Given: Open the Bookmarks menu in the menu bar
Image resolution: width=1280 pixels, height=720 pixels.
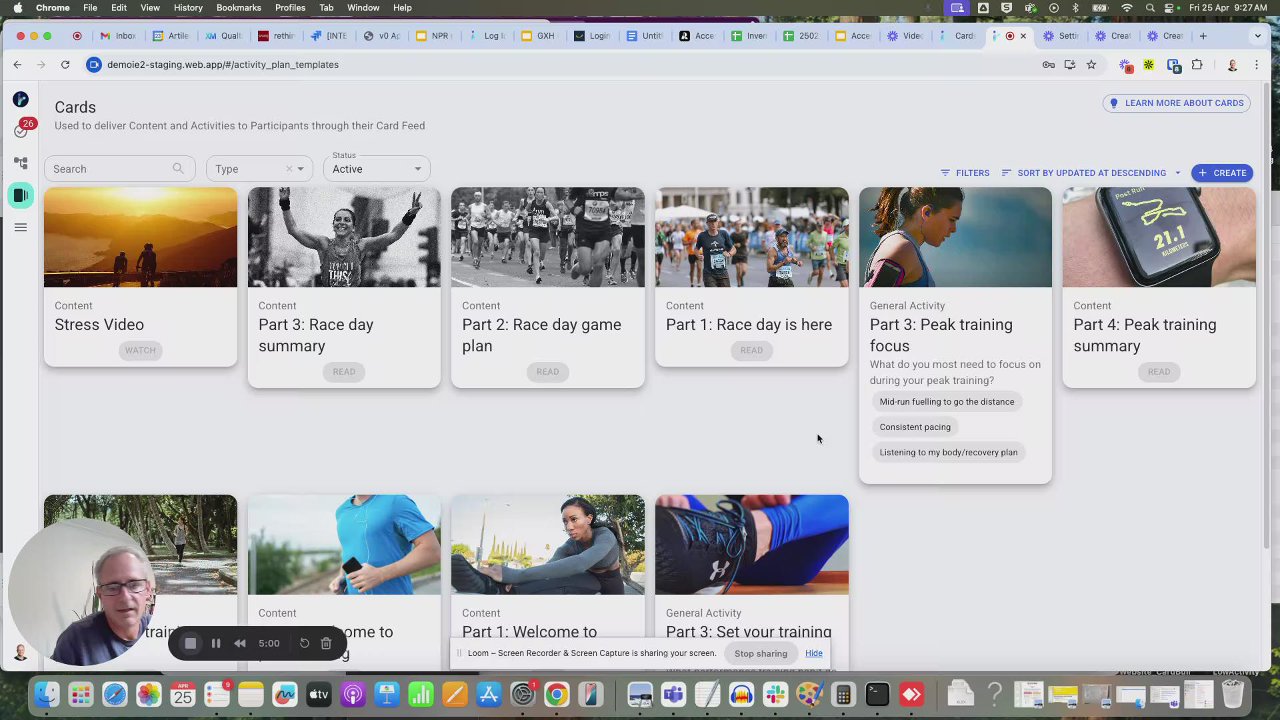Looking at the screenshot, I should point(238,8).
